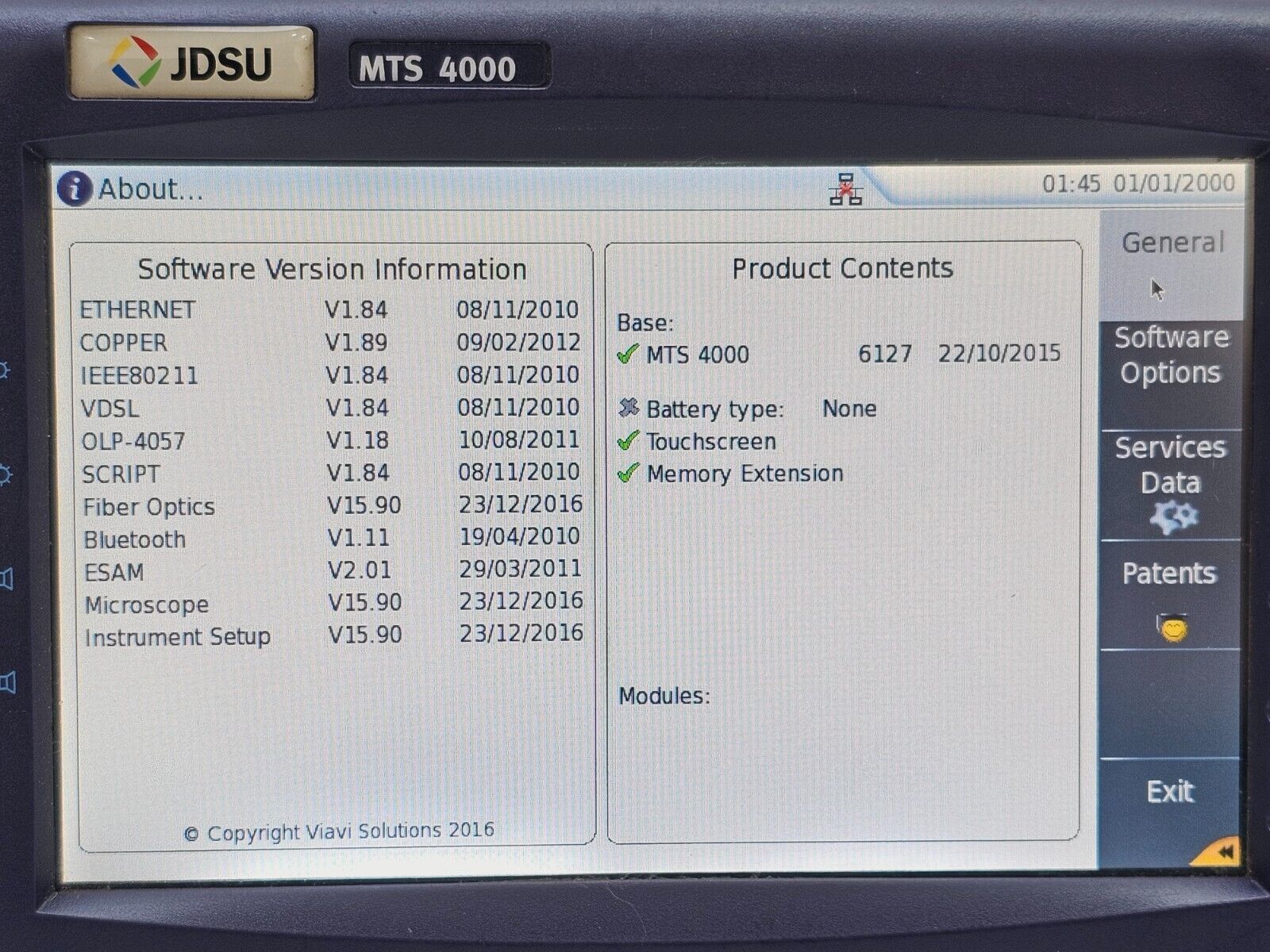This screenshot has height=952, width=1270.
Task: Click the MTS 4000 model label plate
Action: click(x=450, y=66)
